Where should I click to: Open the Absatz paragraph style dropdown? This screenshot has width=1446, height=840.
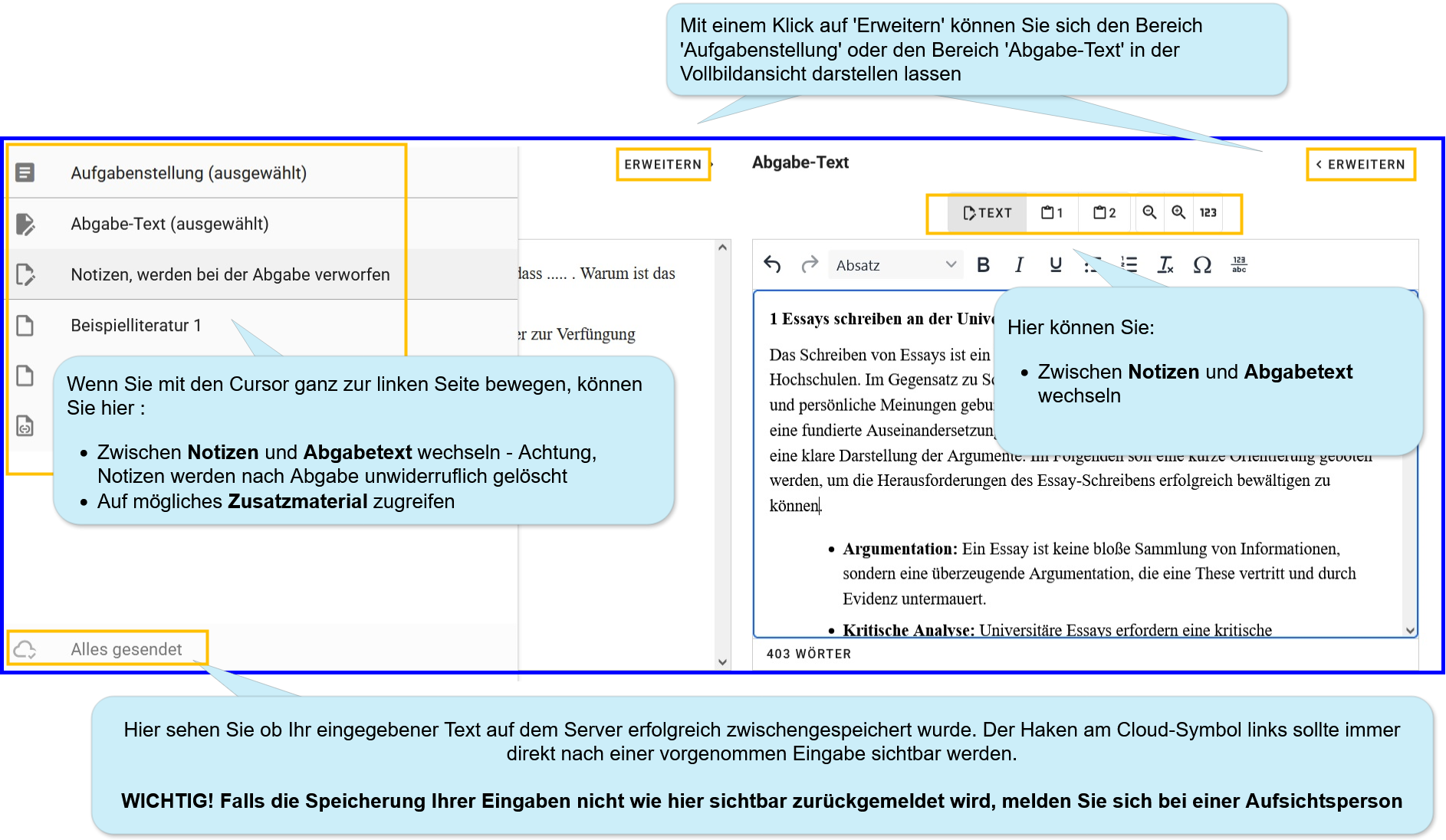click(x=896, y=265)
